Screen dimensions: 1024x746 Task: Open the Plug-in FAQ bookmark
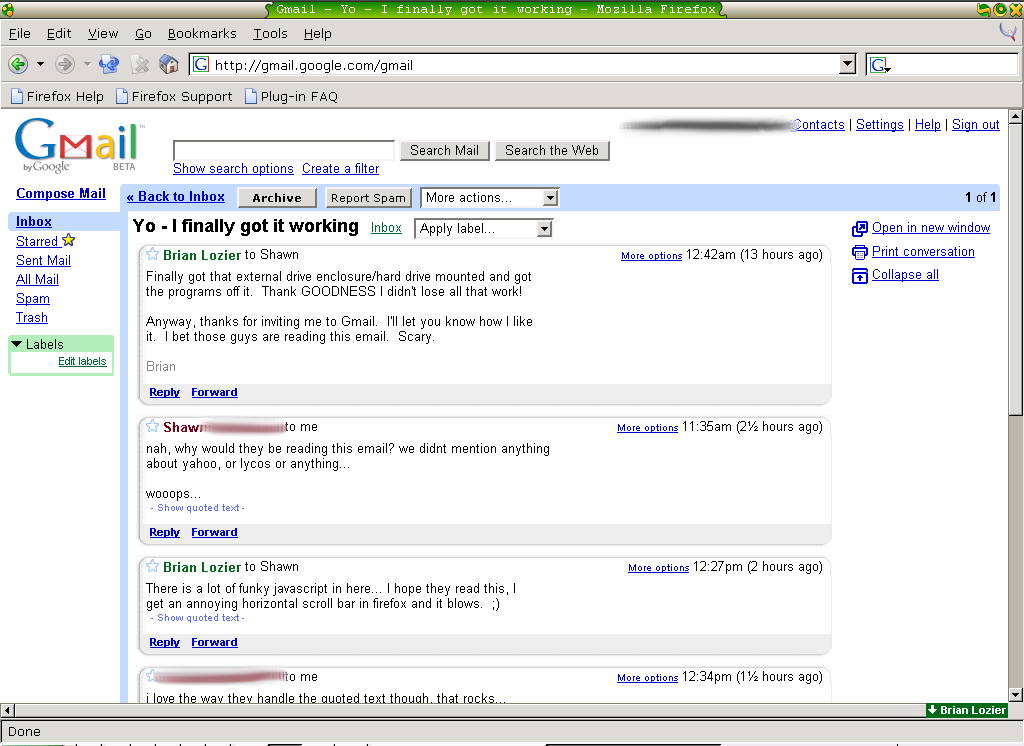291,97
